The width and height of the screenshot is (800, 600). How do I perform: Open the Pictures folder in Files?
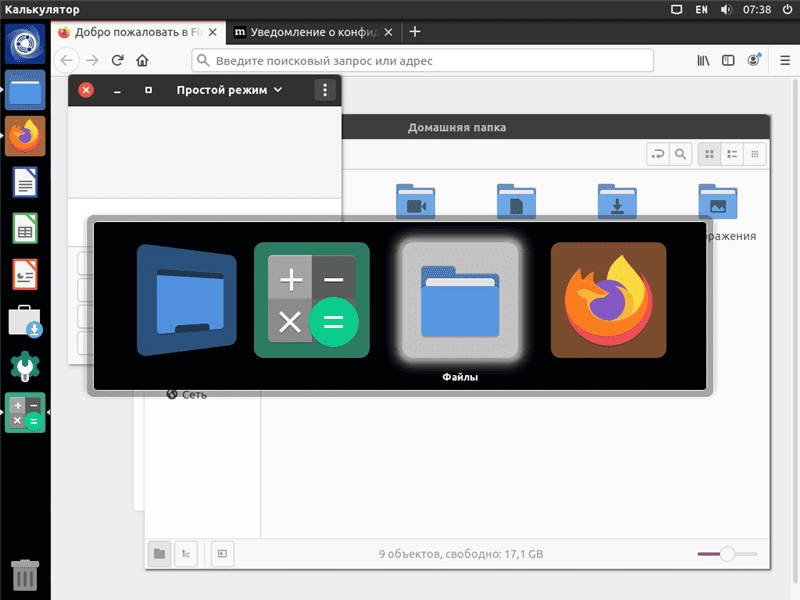click(718, 202)
